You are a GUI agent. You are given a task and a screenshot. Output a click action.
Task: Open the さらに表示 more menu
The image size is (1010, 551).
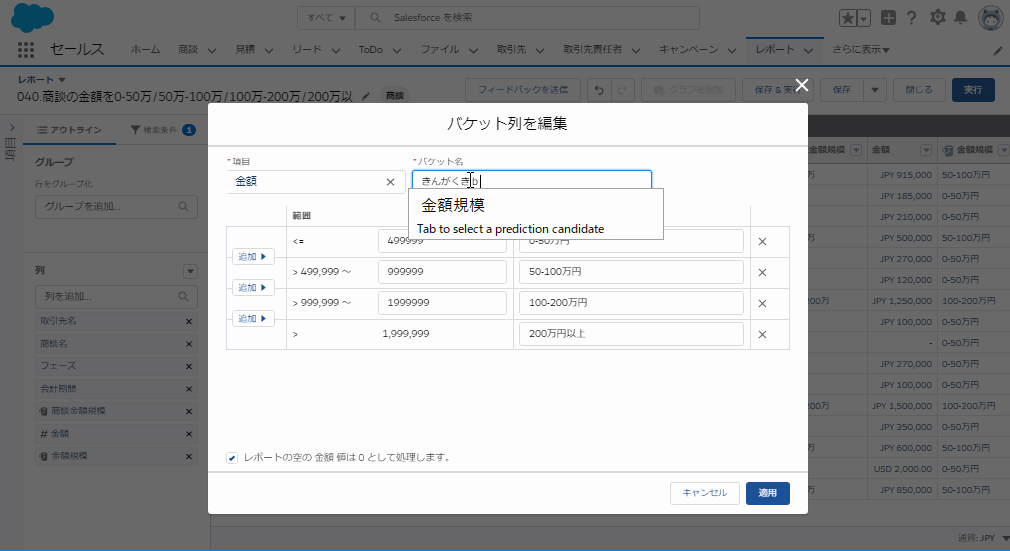(861, 50)
